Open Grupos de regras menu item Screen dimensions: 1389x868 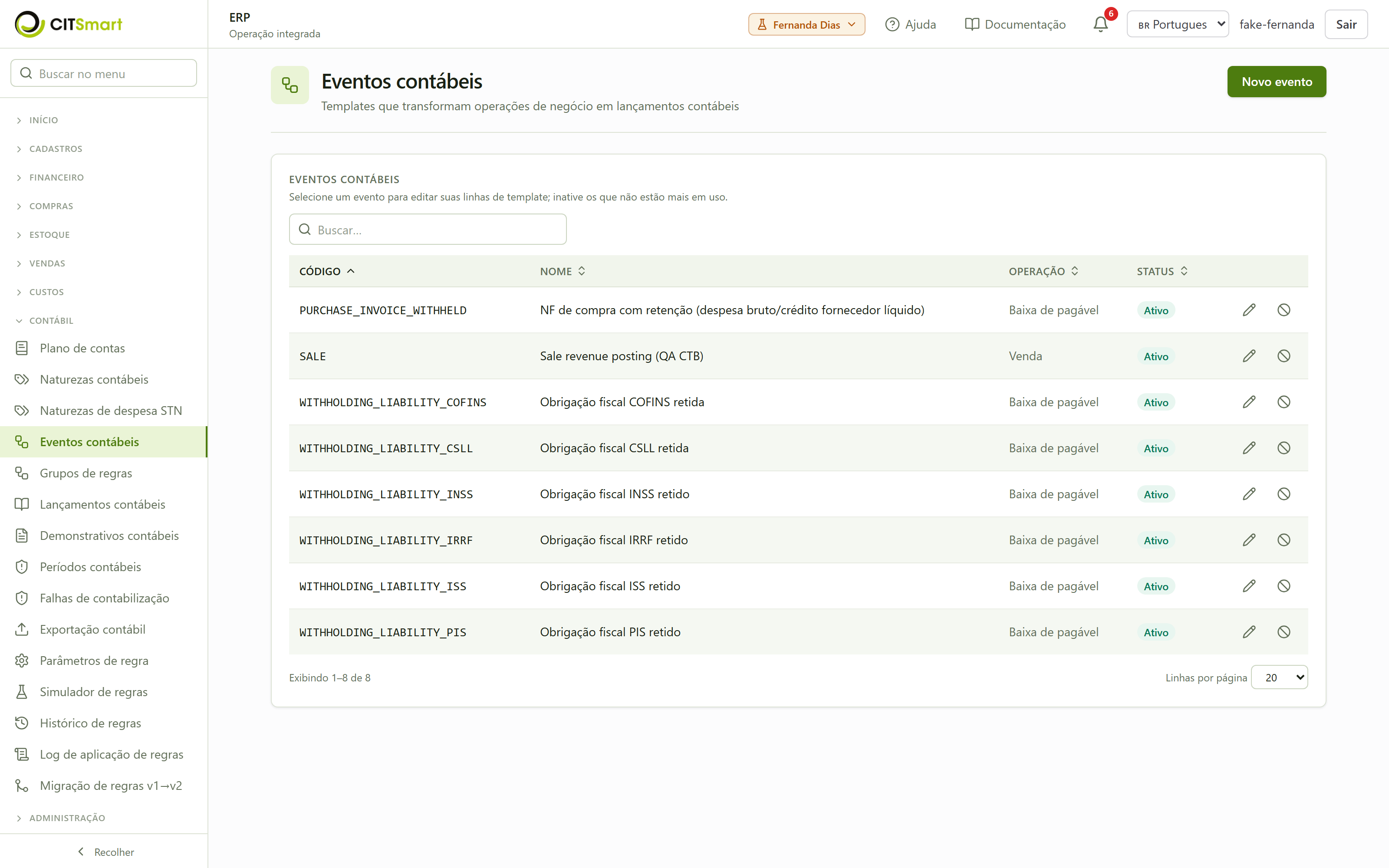coord(103,473)
